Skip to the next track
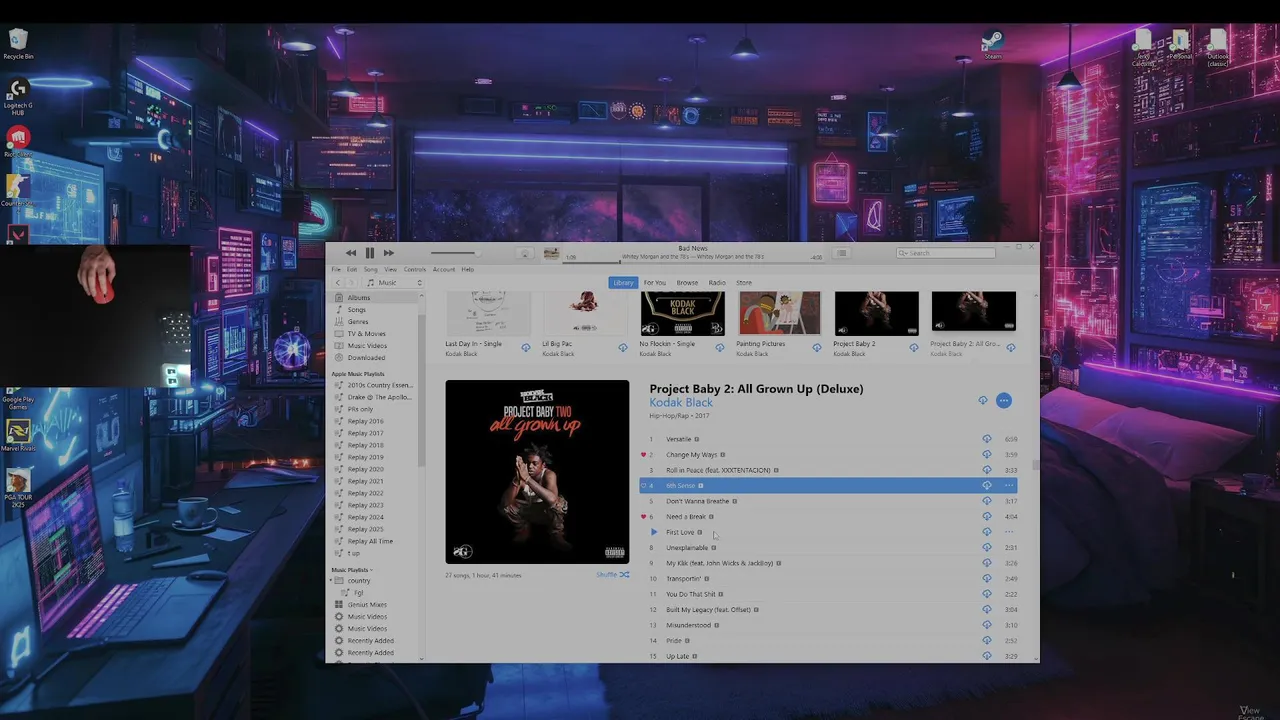1280x720 pixels. coord(389,253)
